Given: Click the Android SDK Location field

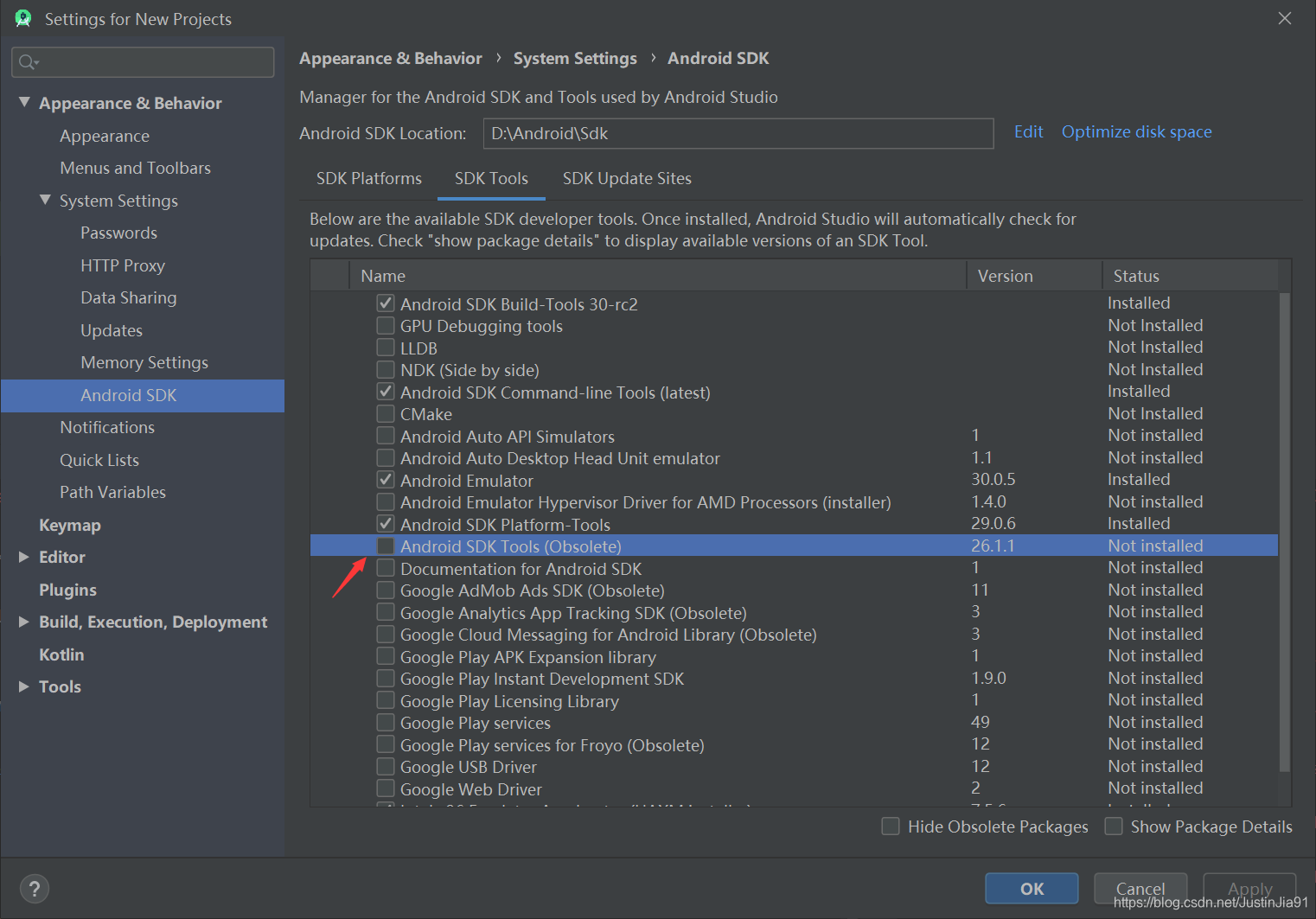Looking at the screenshot, I should pos(738,133).
